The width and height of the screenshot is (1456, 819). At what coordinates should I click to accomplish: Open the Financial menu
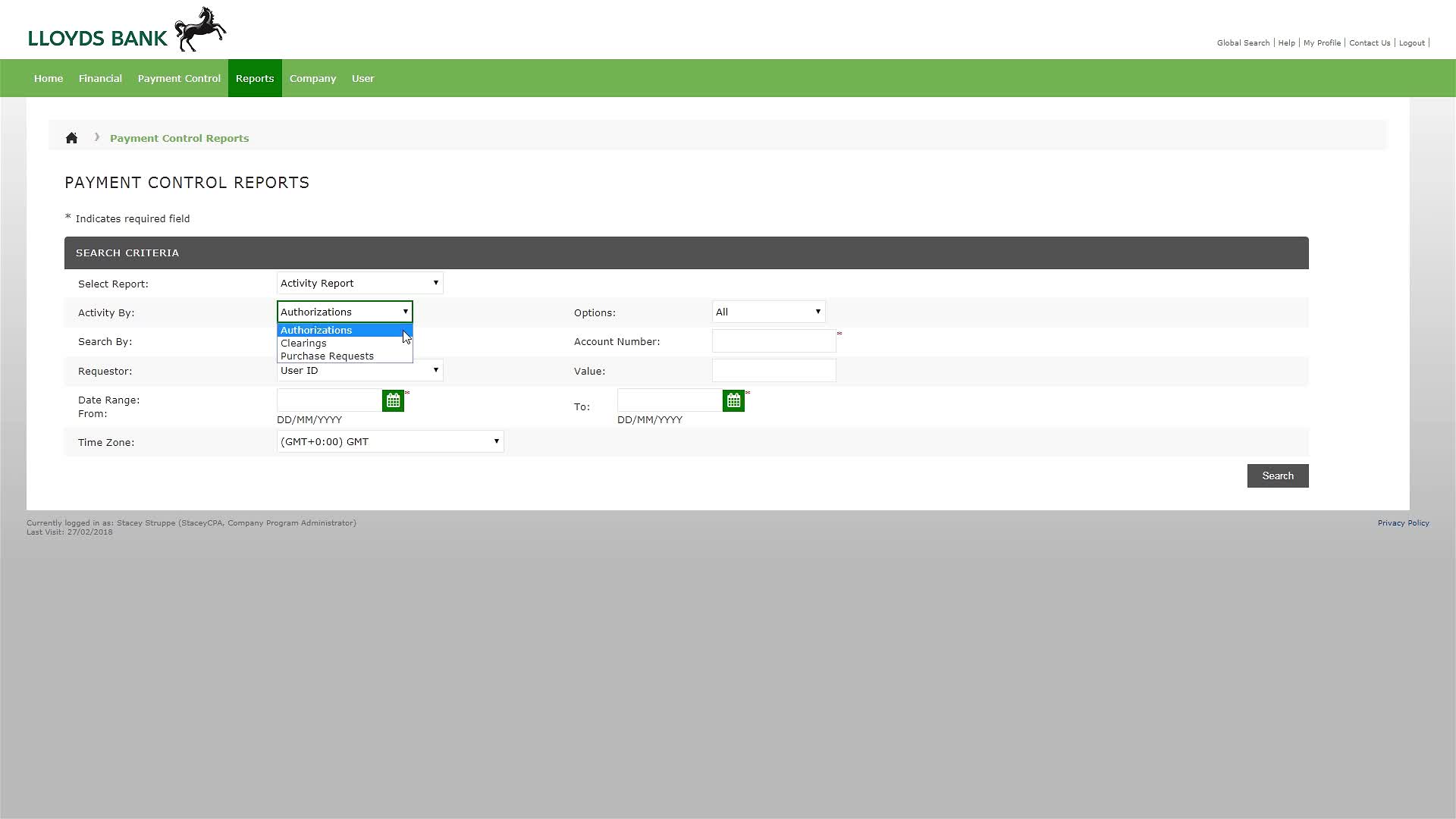pyautogui.click(x=100, y=78)
